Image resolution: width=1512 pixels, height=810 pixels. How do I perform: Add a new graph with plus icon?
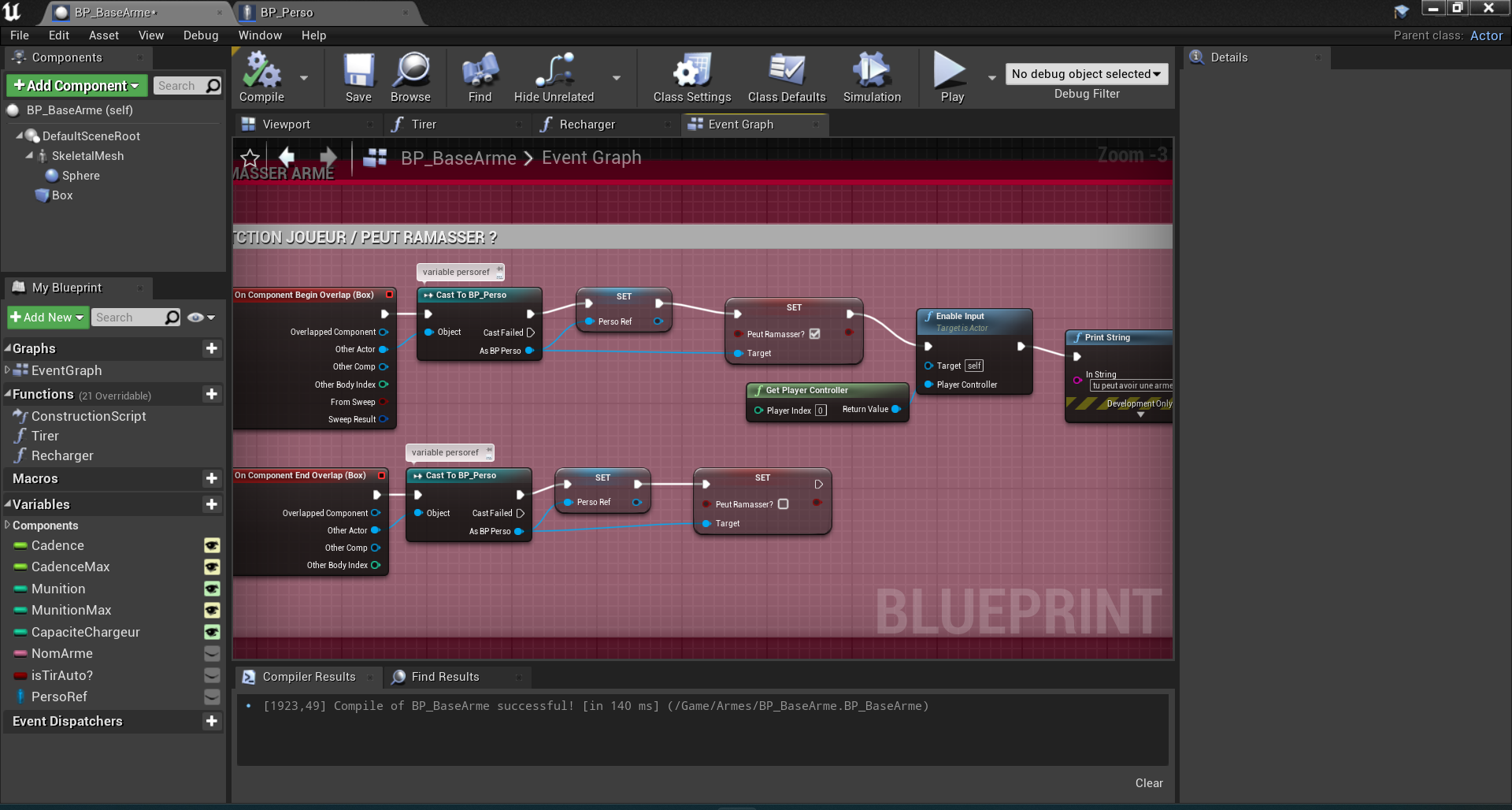(x=211, y=348)
